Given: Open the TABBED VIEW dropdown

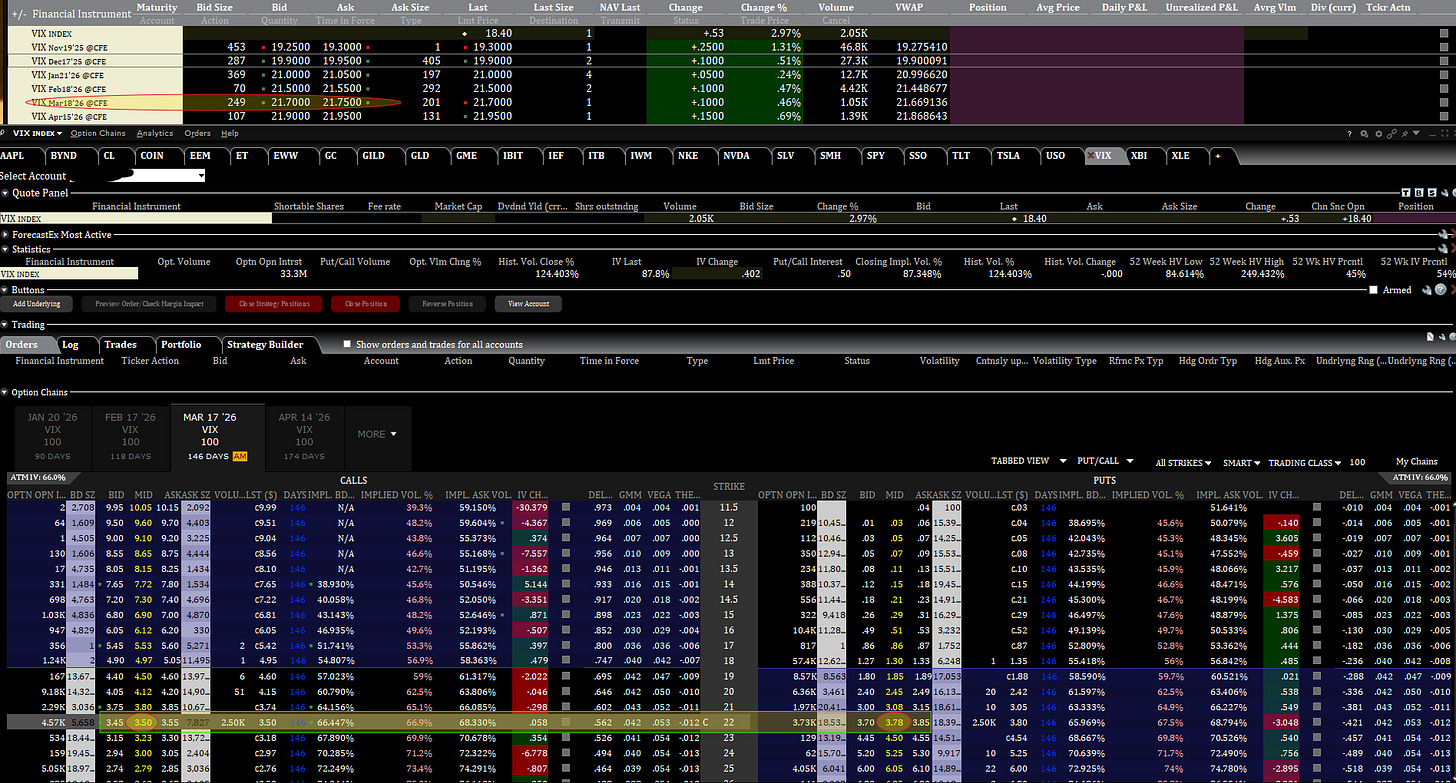Looking at the screenshot, I should (1028, 461).
